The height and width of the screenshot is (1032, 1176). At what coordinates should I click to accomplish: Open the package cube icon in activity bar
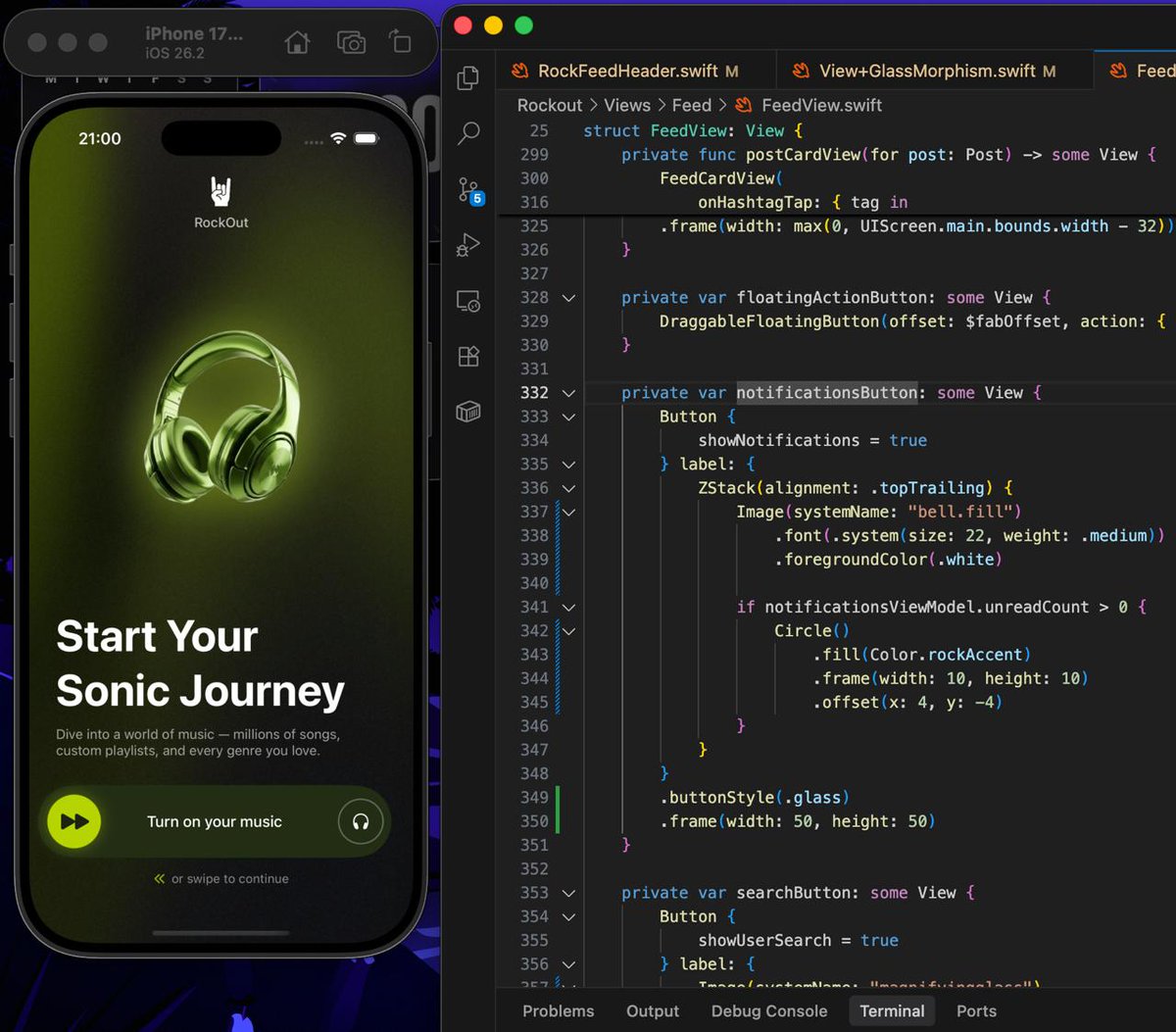tap(468, 413)
